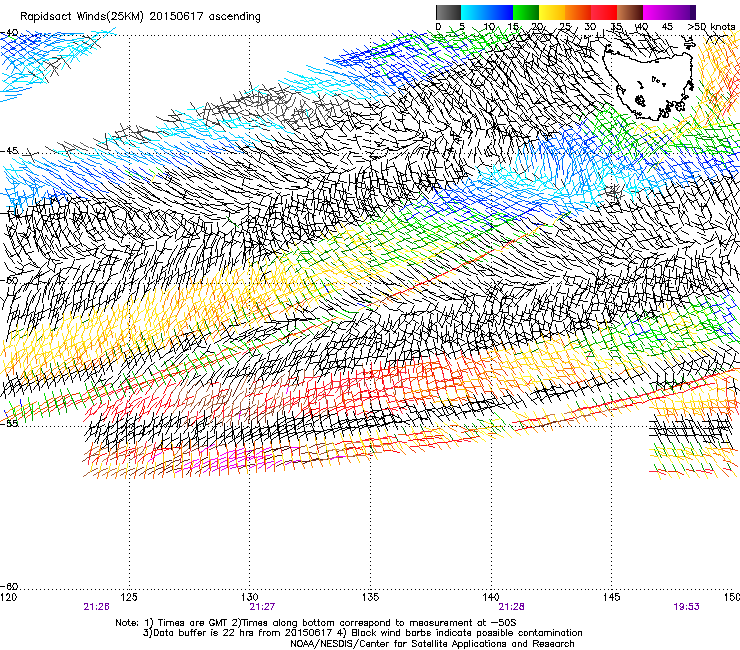This screenshot has width=740, height=650.
Task: Click the dark blue 10-15 knots color segment
Action: pyautogui.click(x=500, y=12)
